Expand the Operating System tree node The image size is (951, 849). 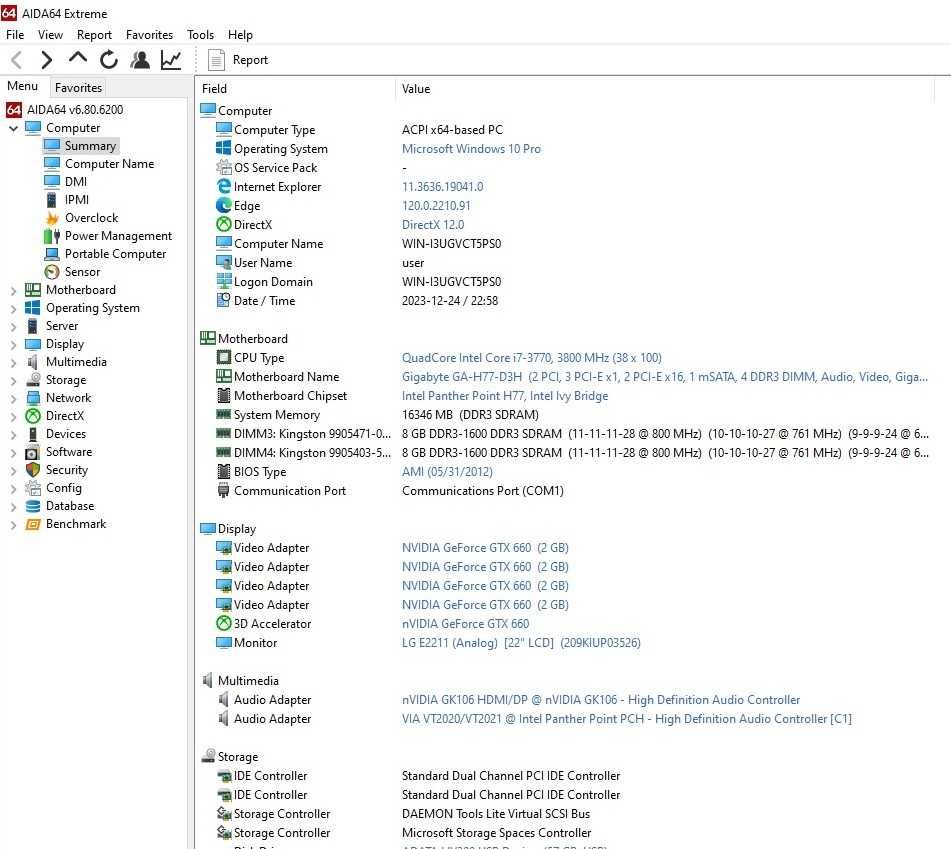pyautogui.click(x=13, y=309)
